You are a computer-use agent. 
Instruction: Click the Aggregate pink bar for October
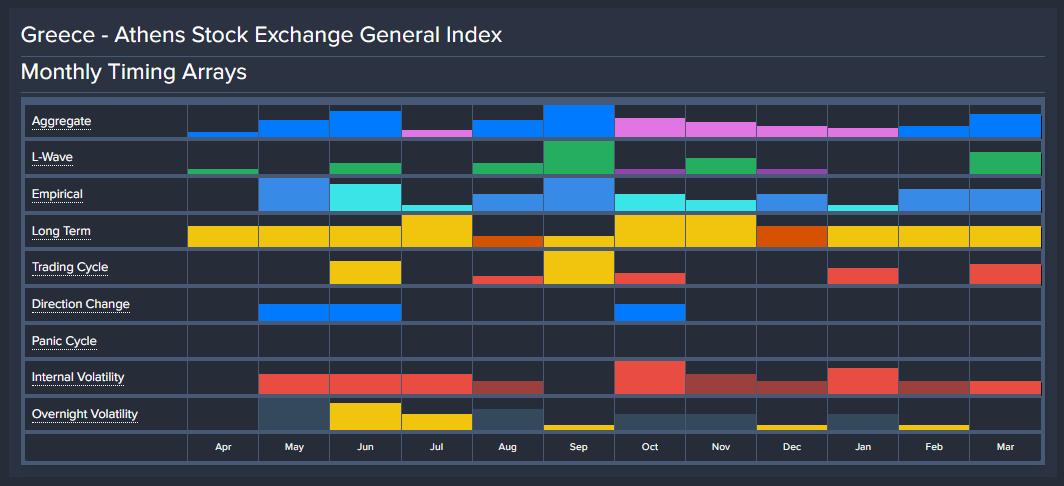(x=650, y=128)
